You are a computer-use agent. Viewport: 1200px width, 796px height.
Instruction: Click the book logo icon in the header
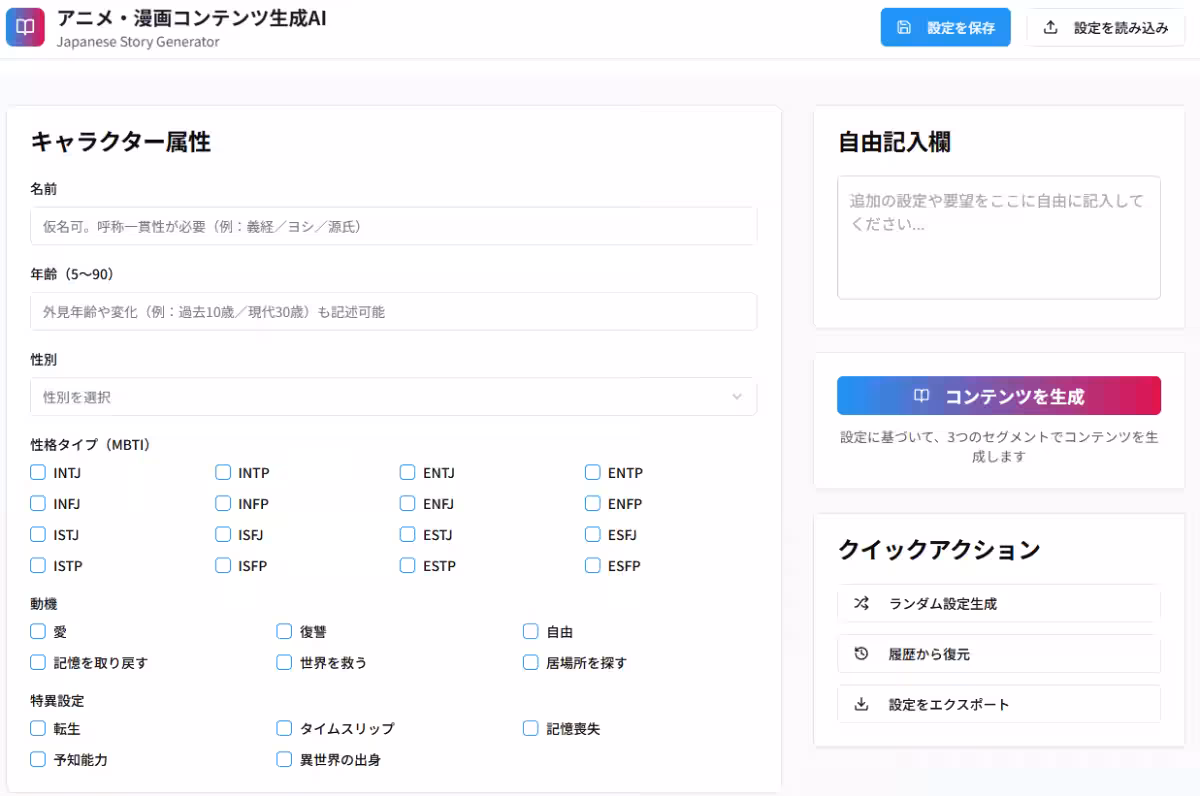point(25,26)
